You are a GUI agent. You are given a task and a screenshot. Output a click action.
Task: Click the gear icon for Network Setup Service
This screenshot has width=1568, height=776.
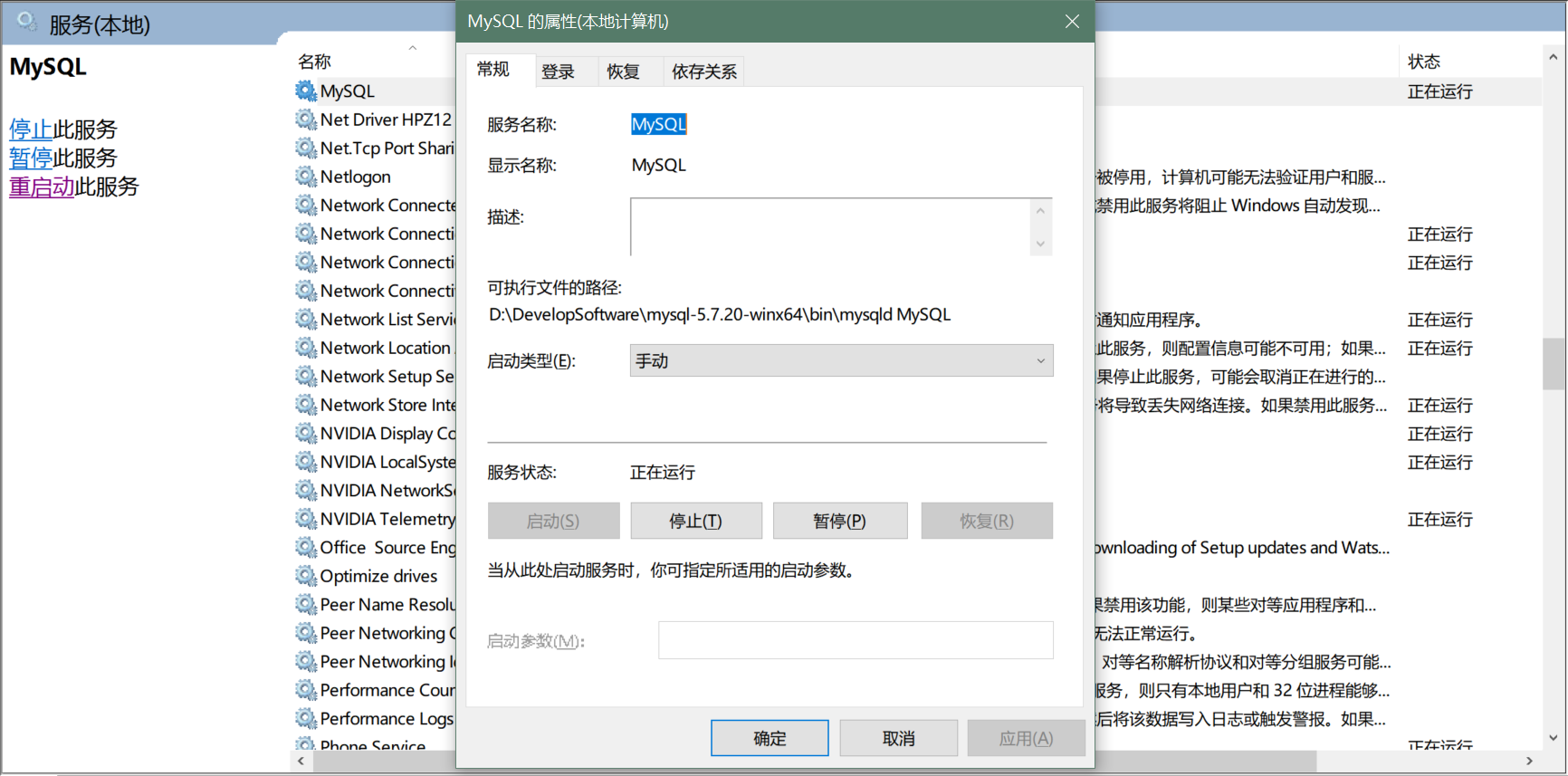pos(306,376)
